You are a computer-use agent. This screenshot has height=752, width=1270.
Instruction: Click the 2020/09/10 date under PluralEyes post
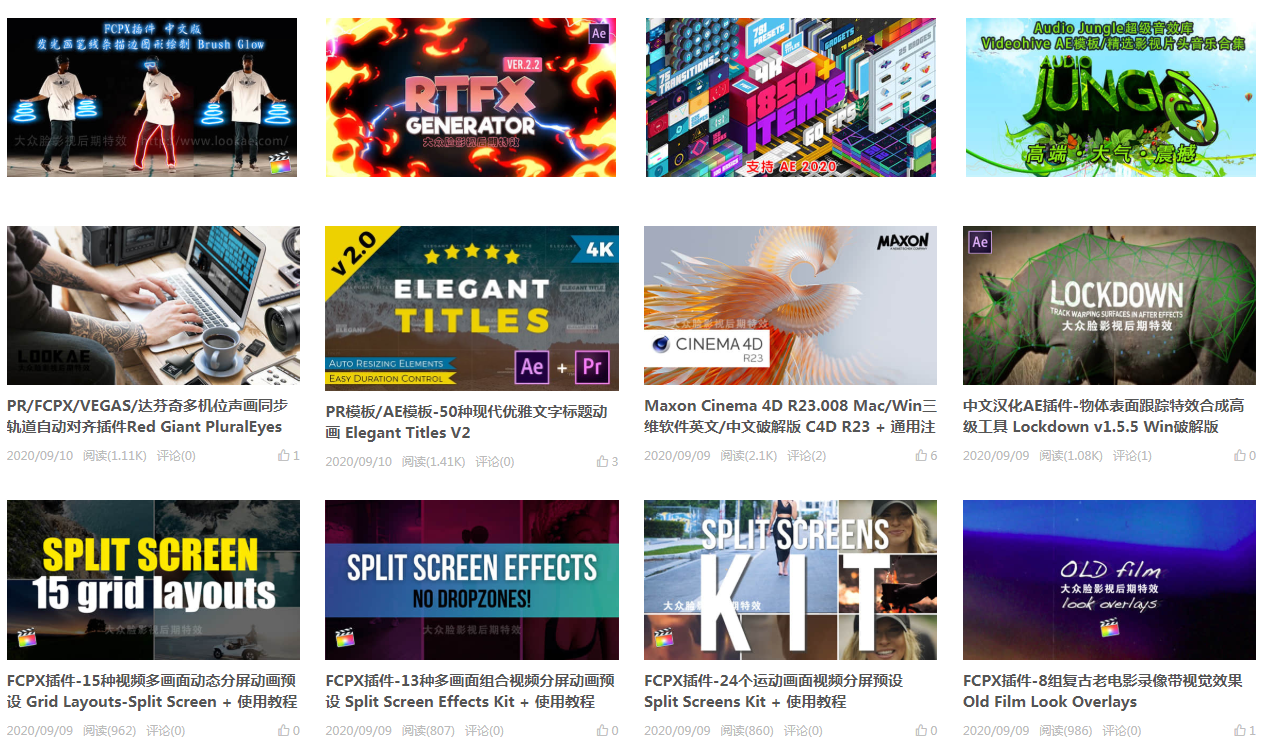pos(40,456)
